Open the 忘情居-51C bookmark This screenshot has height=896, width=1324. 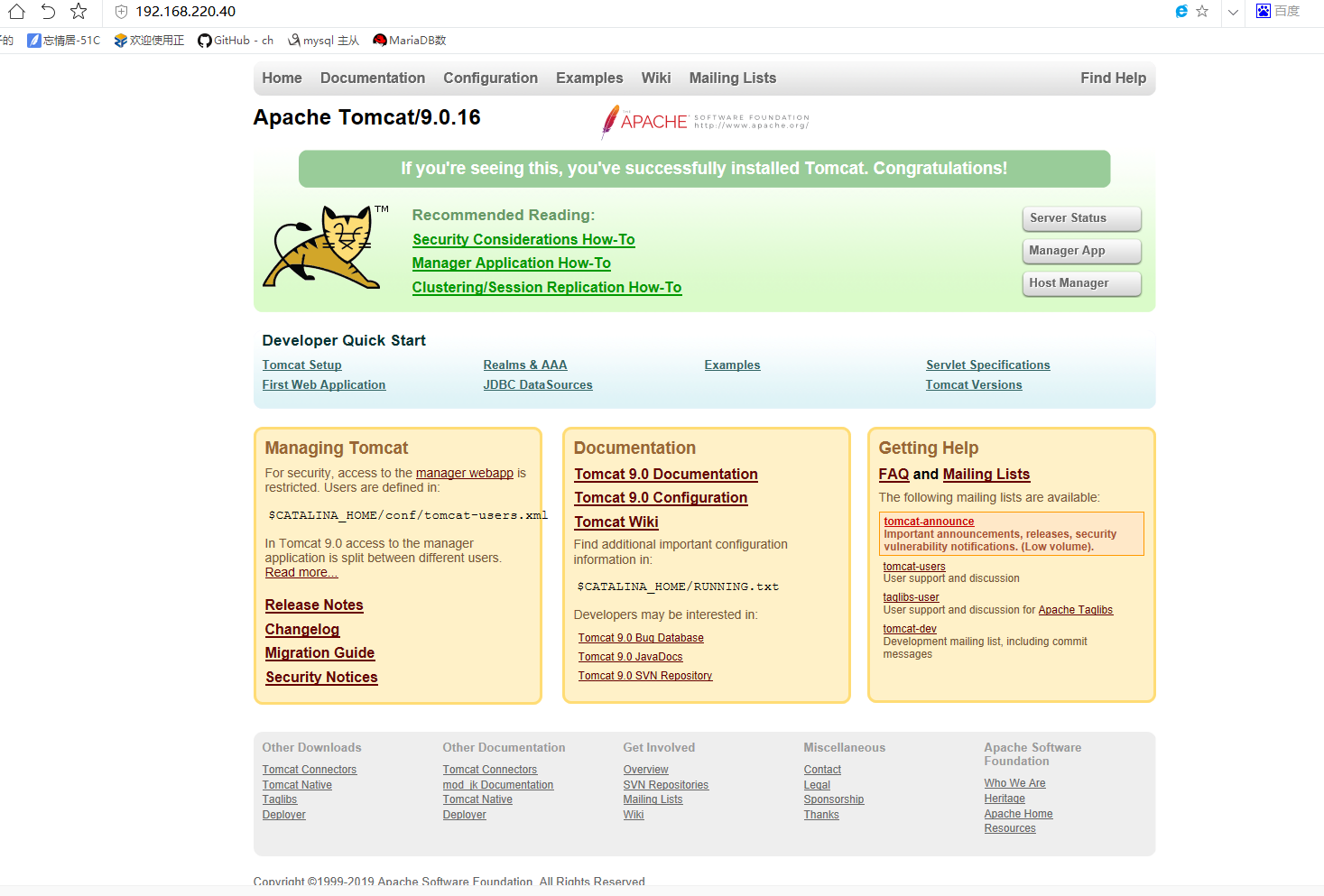click(x=64, y=41)
